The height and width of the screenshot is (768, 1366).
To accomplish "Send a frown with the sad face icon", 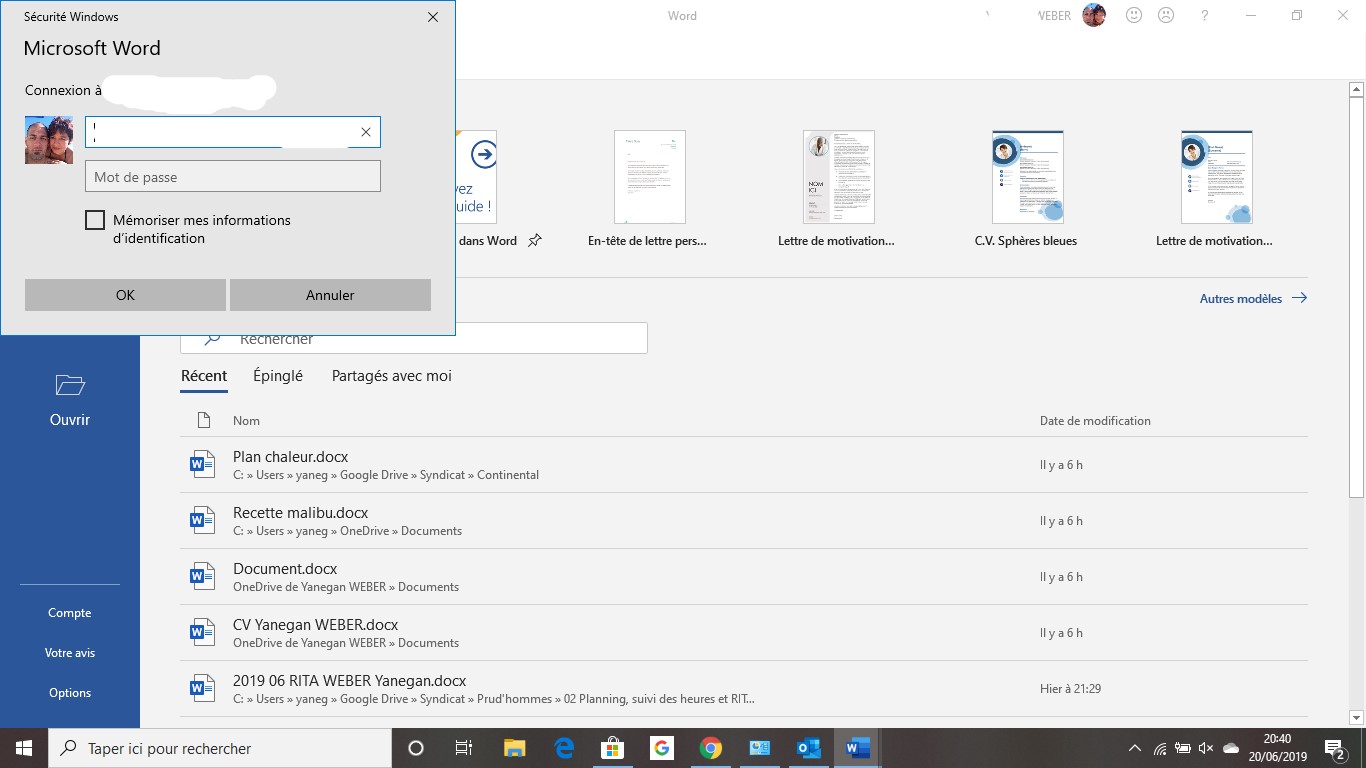I will (1166, 15).
